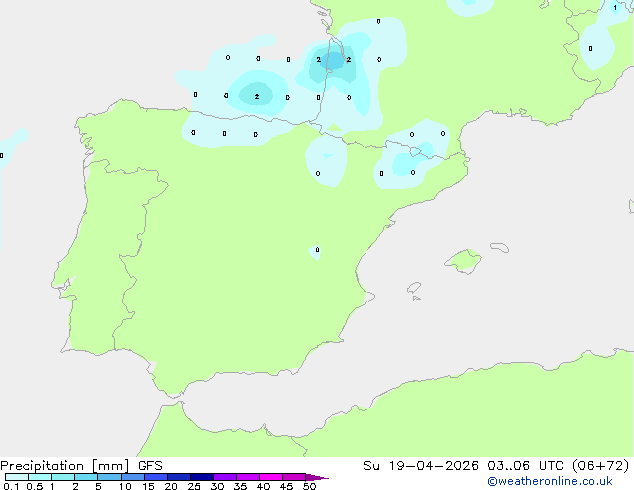This screenshot has height=490, width=634.
Task: Click the '0.5' legend scale label
Action: [x=35, y=486]
